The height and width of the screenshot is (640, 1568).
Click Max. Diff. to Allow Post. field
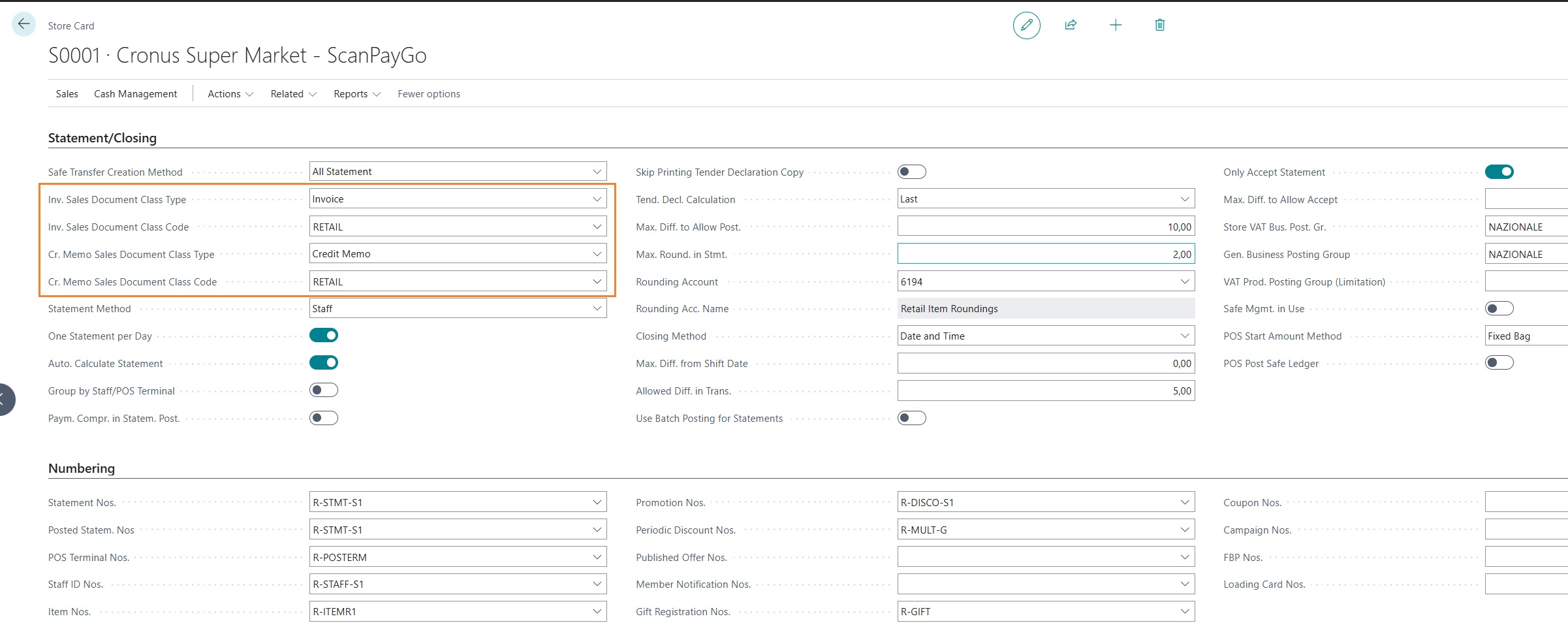coord(1046,227)
